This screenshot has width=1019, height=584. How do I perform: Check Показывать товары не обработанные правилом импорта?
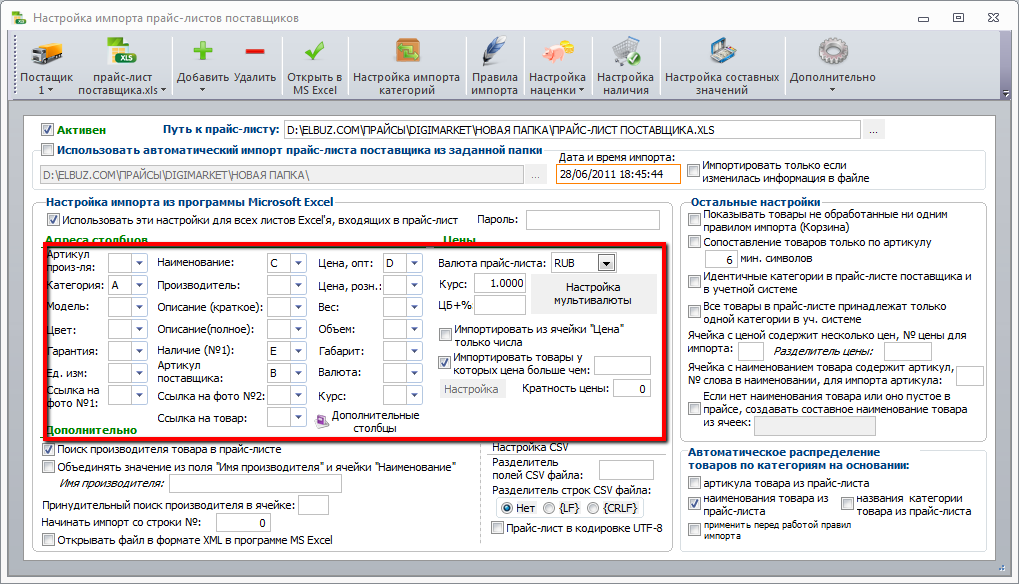click(695, 220)
